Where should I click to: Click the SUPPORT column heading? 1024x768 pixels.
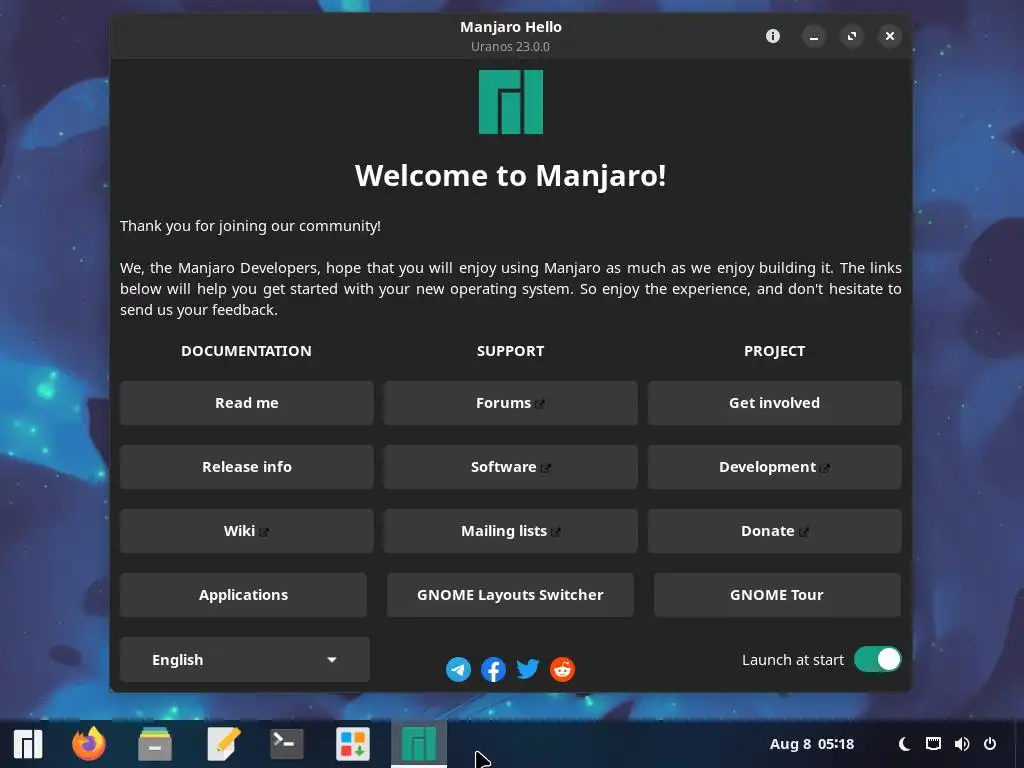[511, 351]
